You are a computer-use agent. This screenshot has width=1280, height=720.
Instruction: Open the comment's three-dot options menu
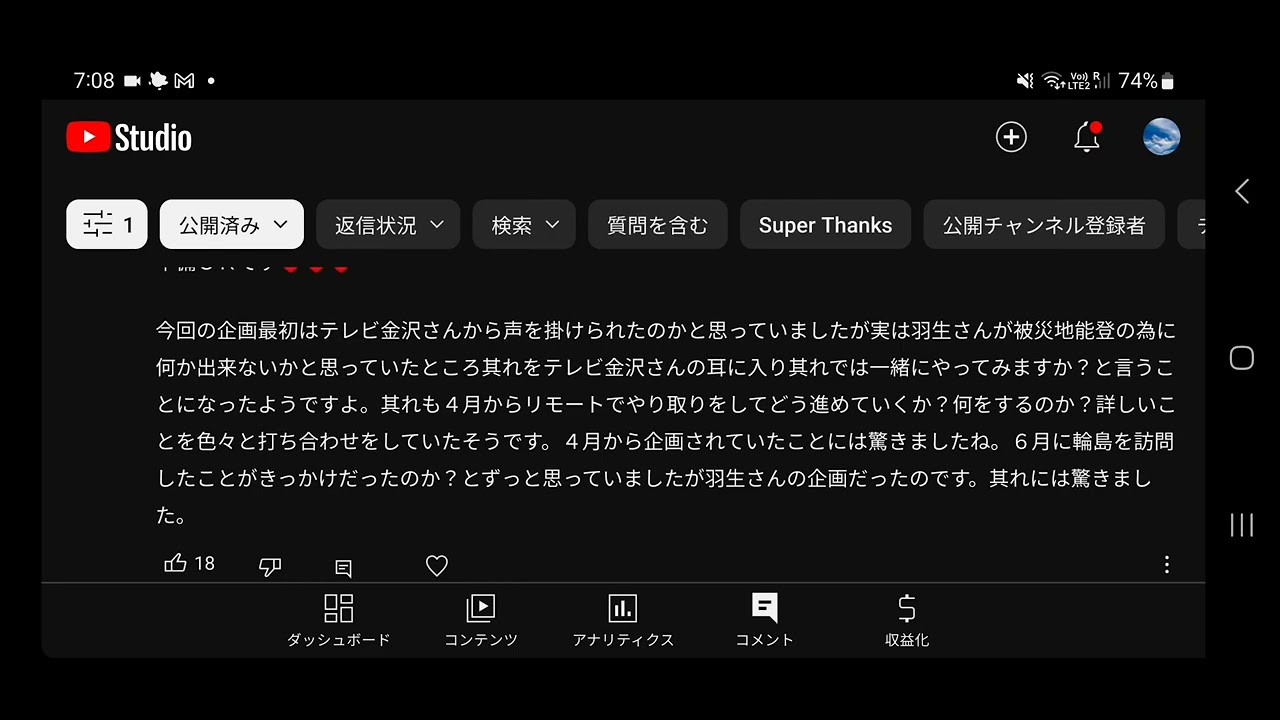pos(1166,565)
